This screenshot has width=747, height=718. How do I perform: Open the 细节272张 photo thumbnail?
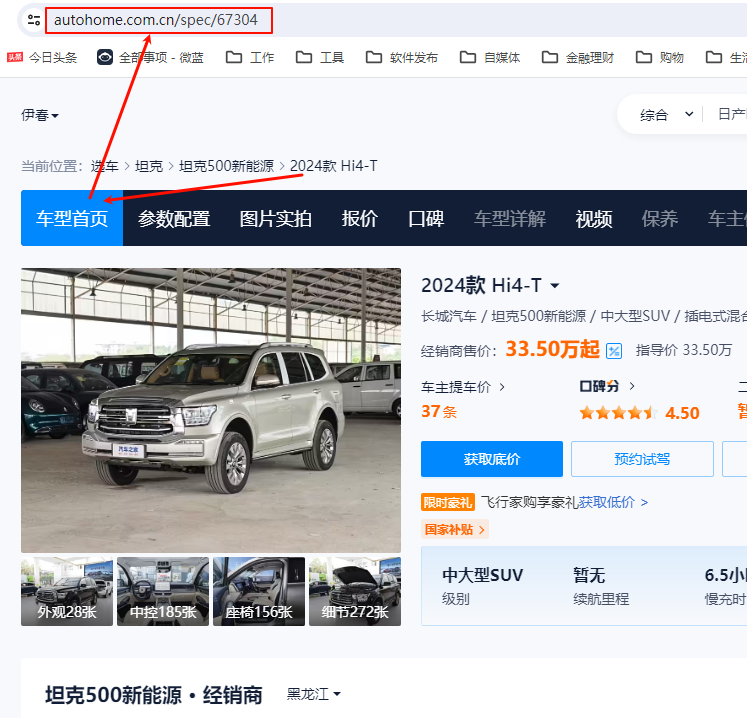point(355,591)
